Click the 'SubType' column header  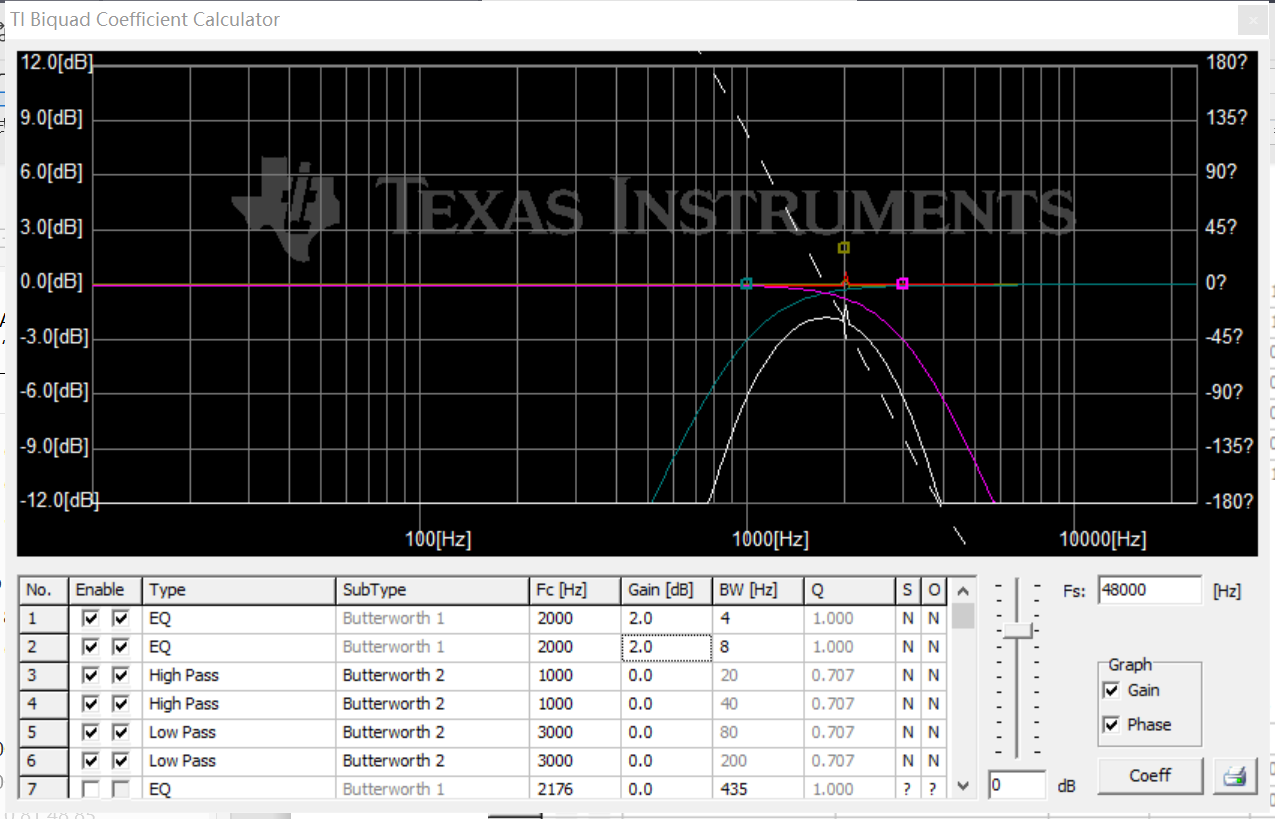433,590
